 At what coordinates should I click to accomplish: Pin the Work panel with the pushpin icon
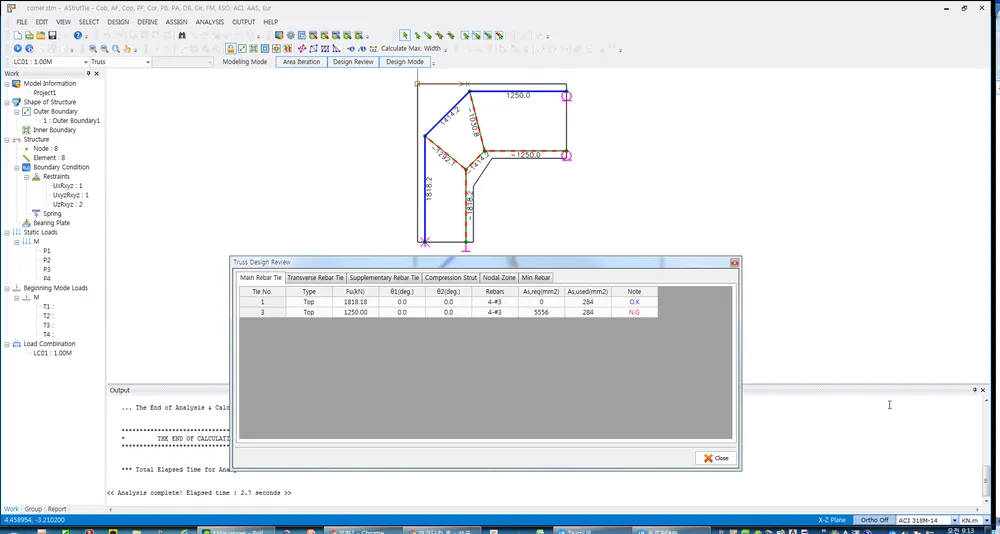89,73
